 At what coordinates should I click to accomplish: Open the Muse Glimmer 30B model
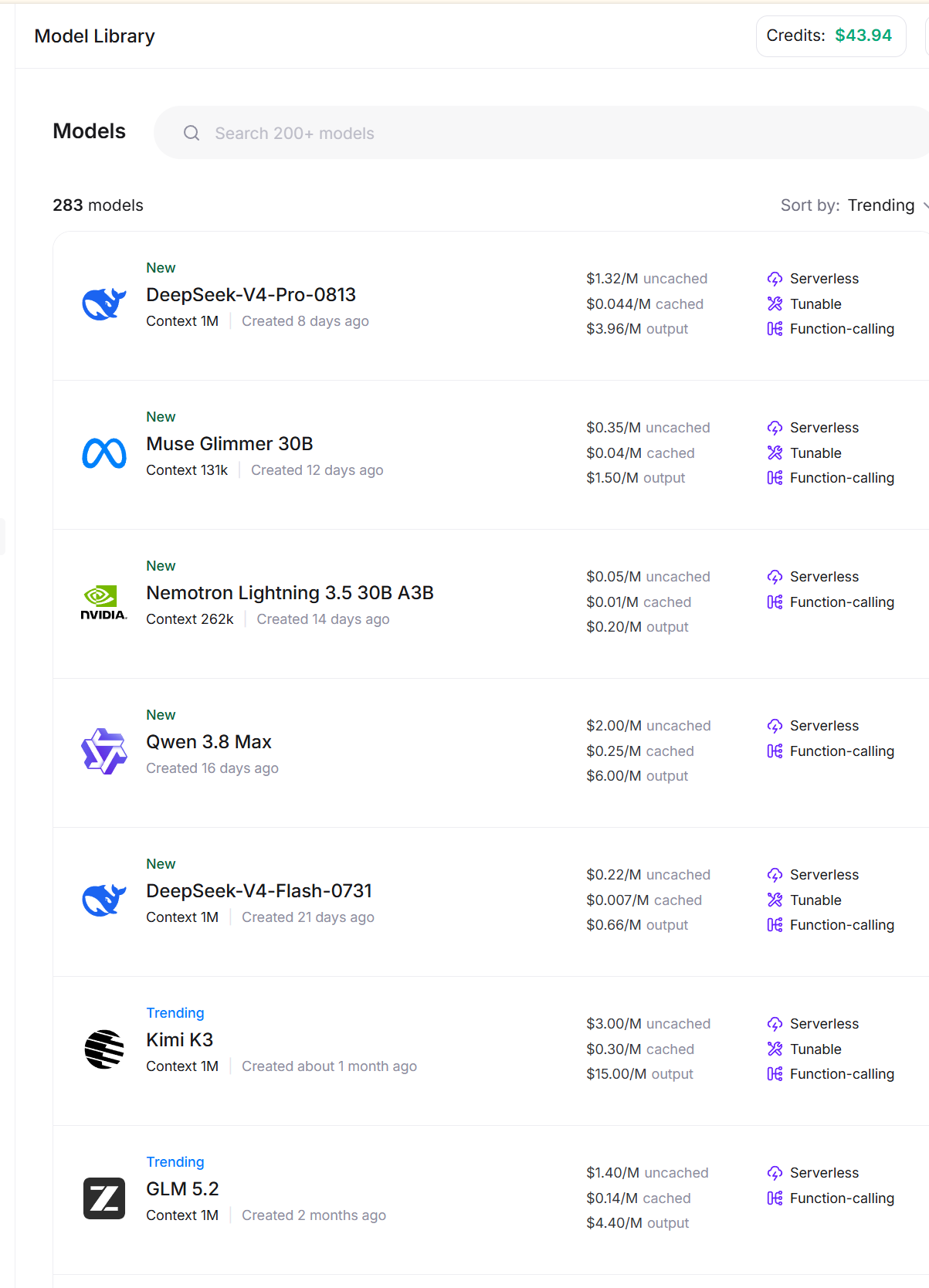(229, 444)
